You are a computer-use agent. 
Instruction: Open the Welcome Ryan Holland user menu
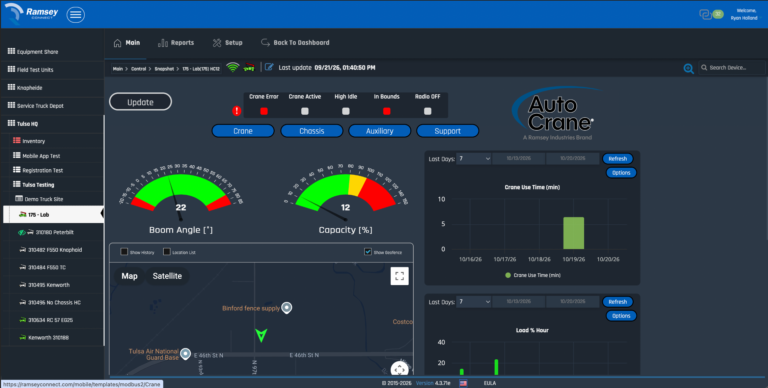click(745, 14)
